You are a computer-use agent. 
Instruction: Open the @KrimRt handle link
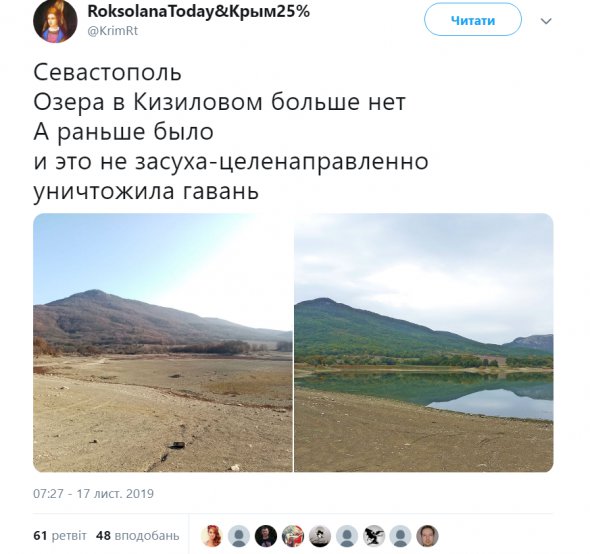(x=113, y=31)
